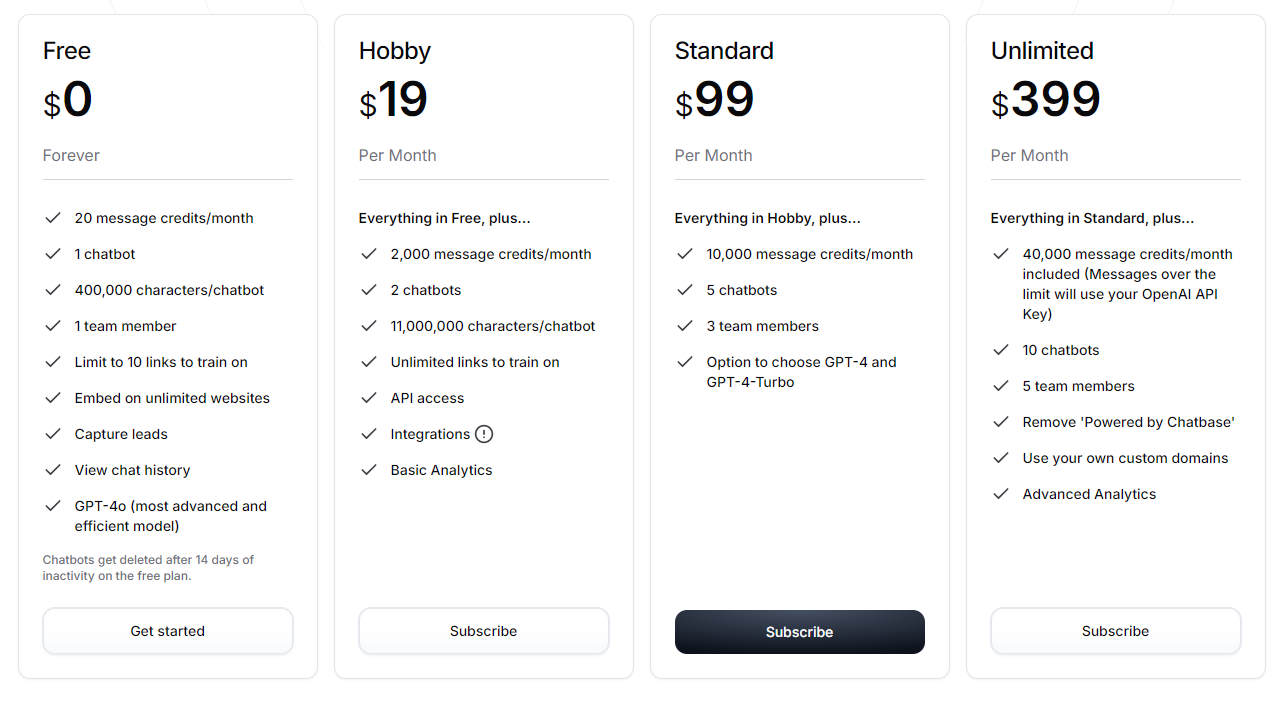The height and width of the screenshot is (712, 1288).
Task: Click checkmark next to 10 chatbots
Action: 1001,350
